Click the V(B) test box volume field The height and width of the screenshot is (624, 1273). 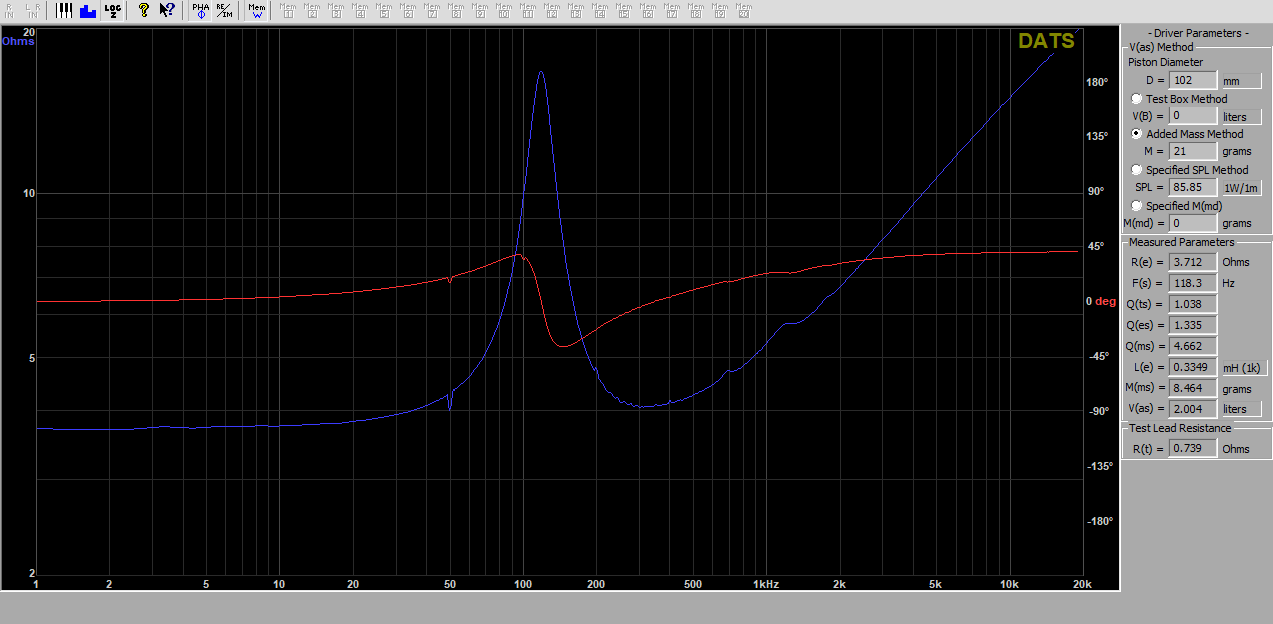click(1193, 116)
